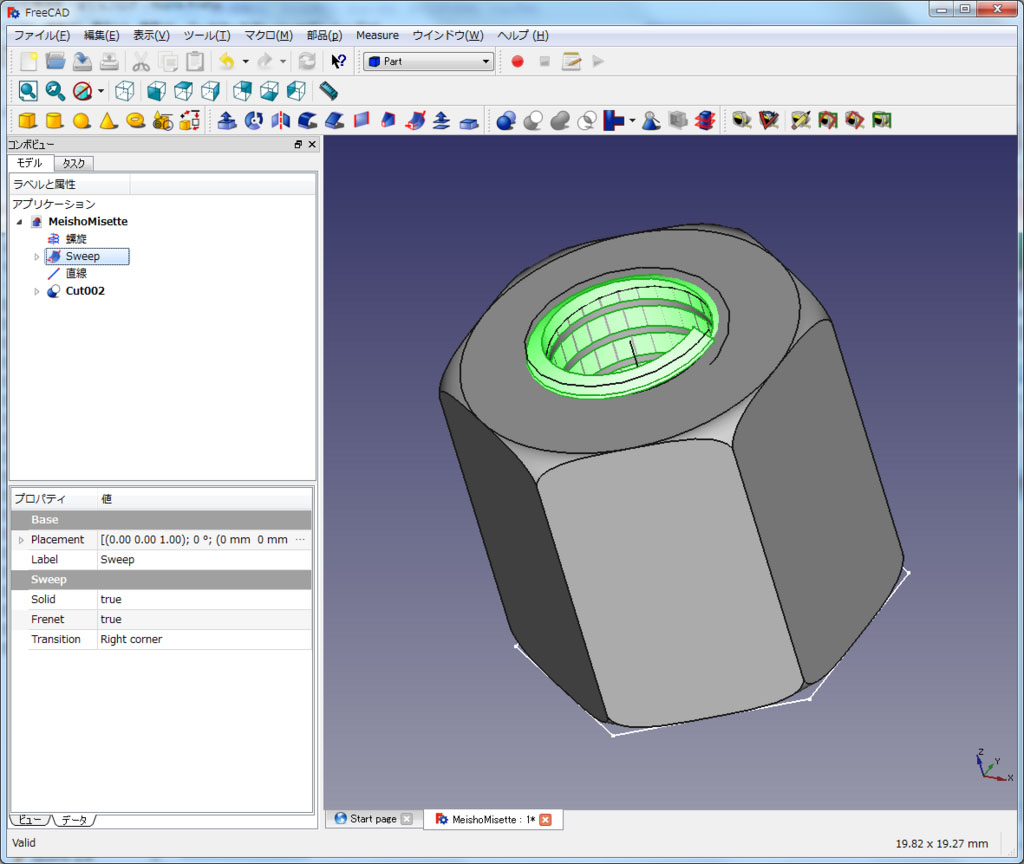Open the ファイル(F) menu

(42, 35)
